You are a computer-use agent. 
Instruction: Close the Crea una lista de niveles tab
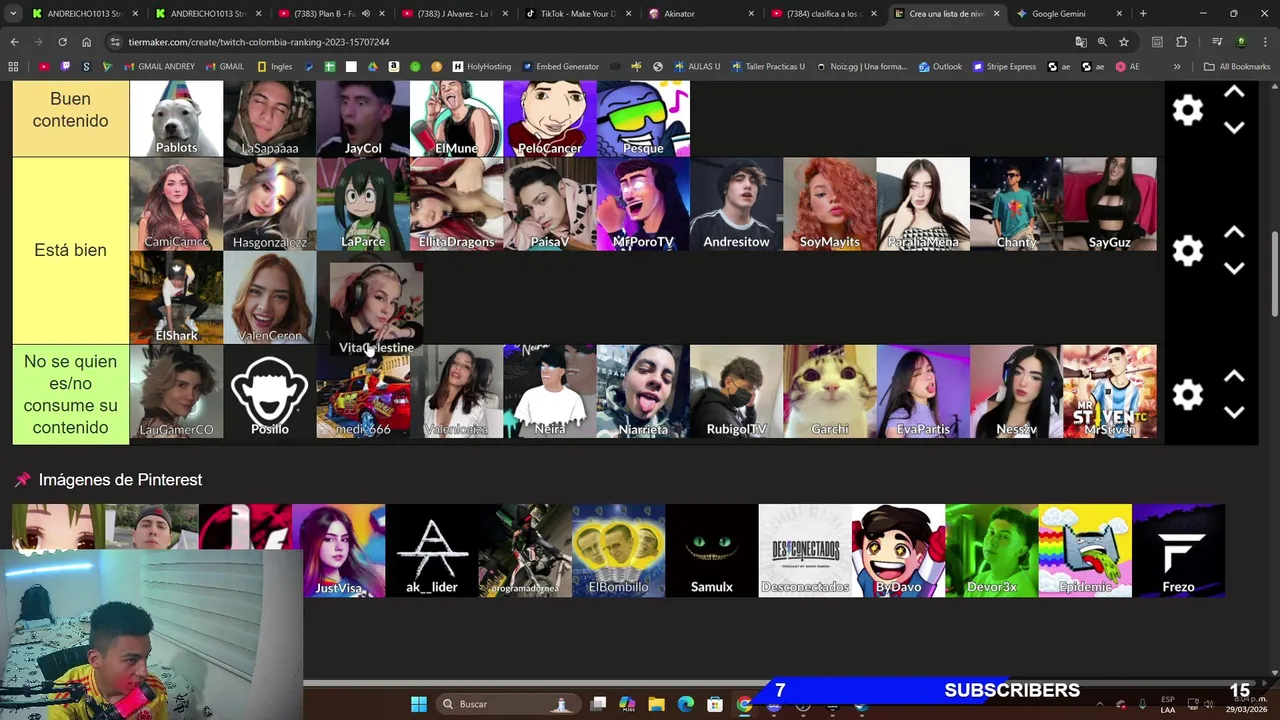pyautogui.click(x=996, y=14)
